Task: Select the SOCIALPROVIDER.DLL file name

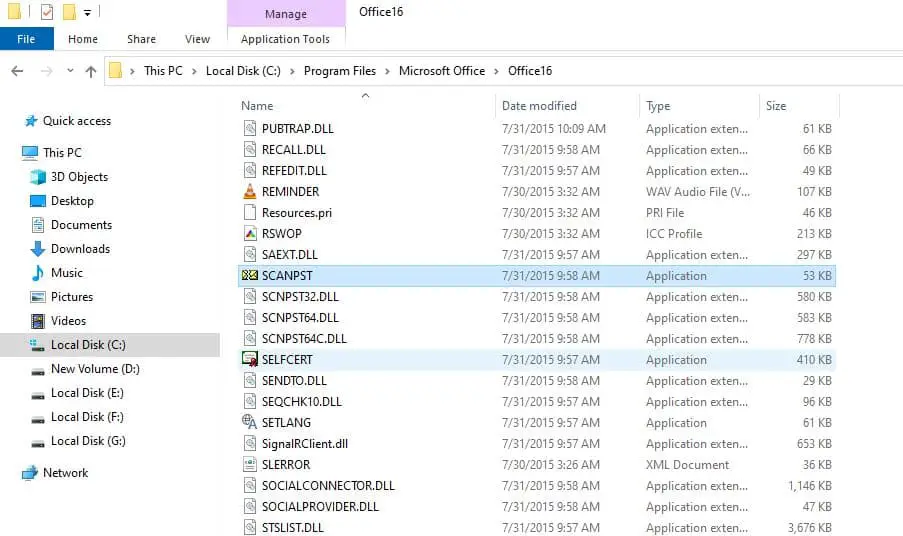Action: 320,507
